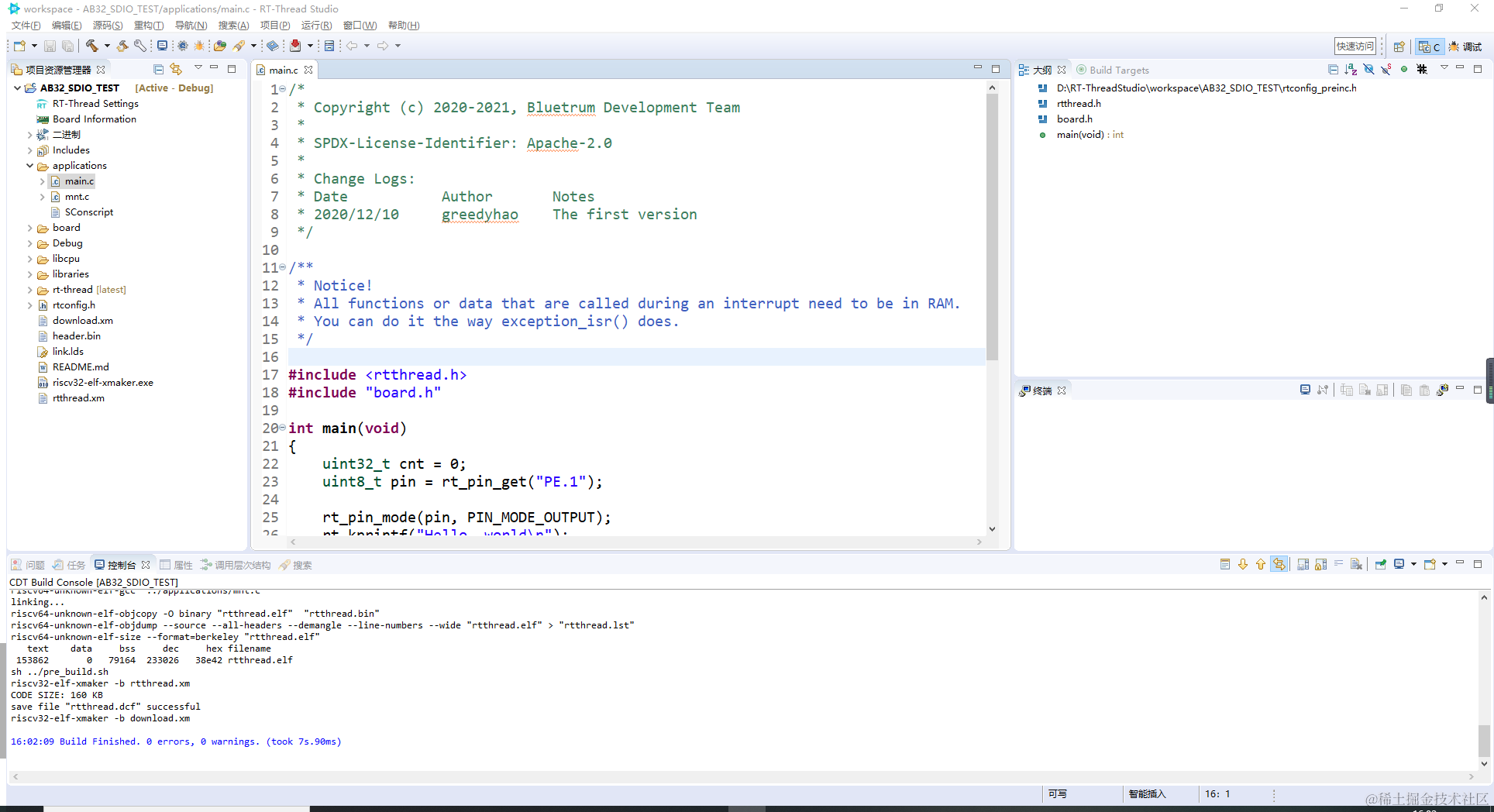
Task: Click the Rebuild hammer-with-arrows icon
Action: tap(122, 46)
